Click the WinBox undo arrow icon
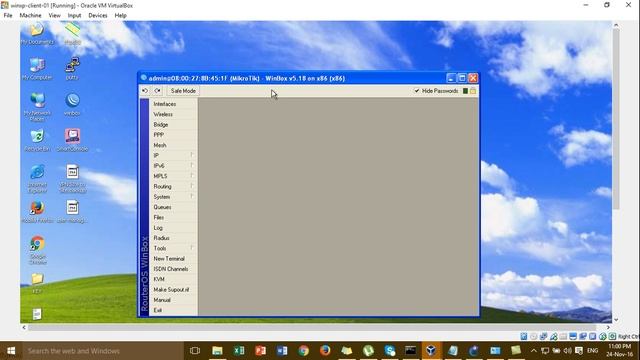This screenshot has height=360, width=640. coord(145,91)
